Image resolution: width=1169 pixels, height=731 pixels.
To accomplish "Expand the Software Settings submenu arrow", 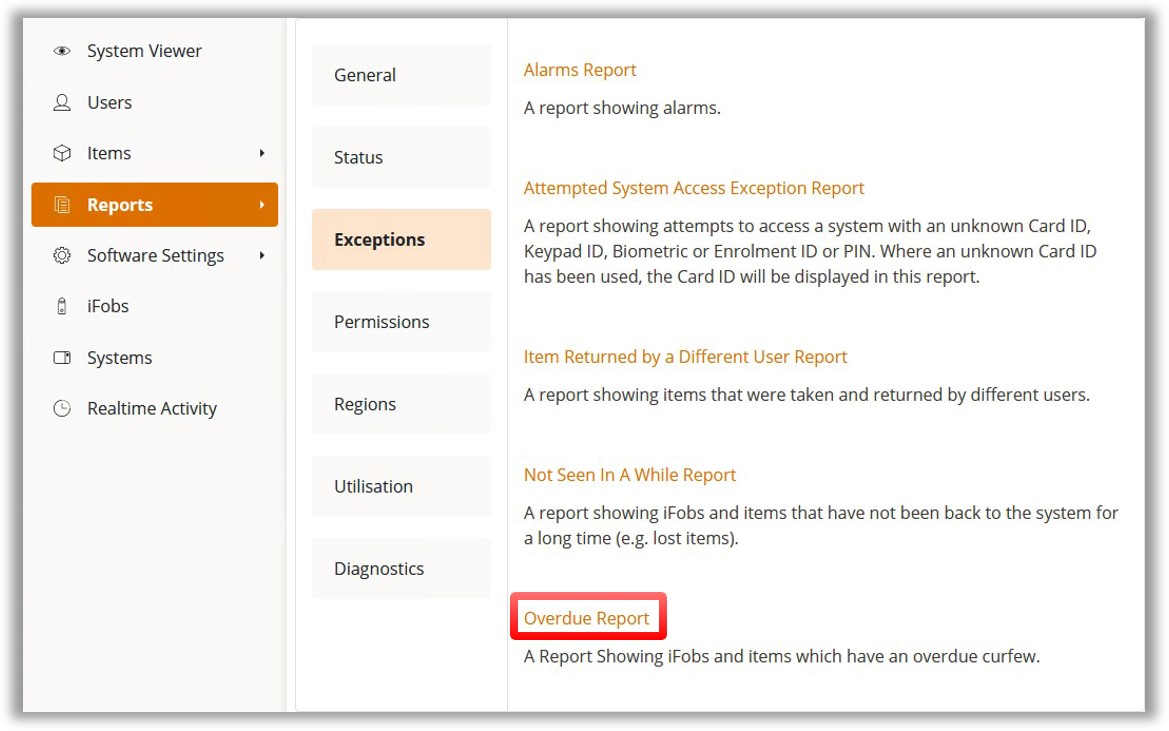I will coord(262,256).
